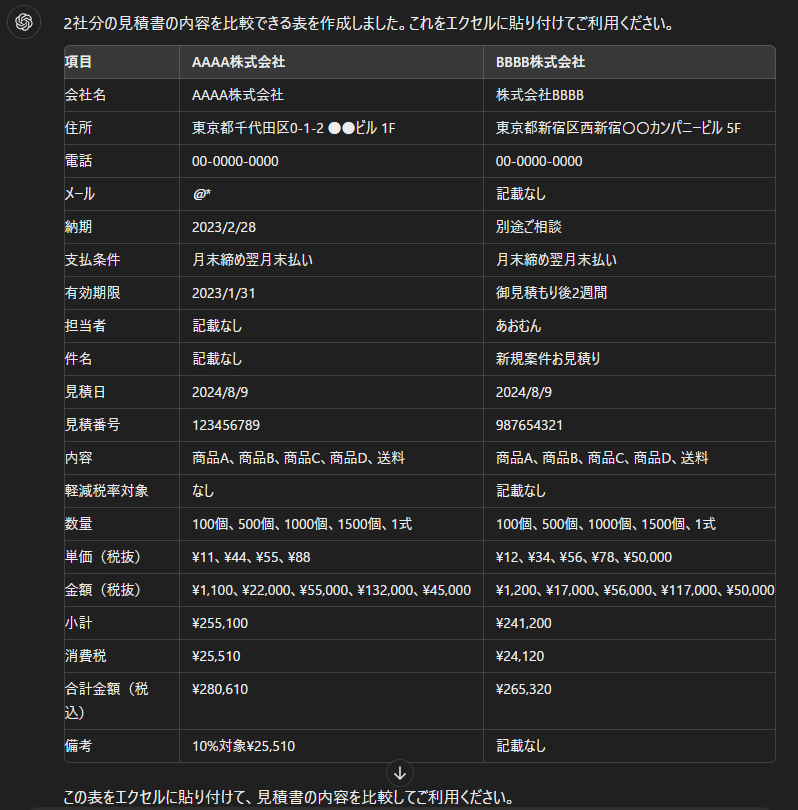Click the scroll-to-bottom arrow button
Viewport: 798px width, 810px height.
coord(400,773)
